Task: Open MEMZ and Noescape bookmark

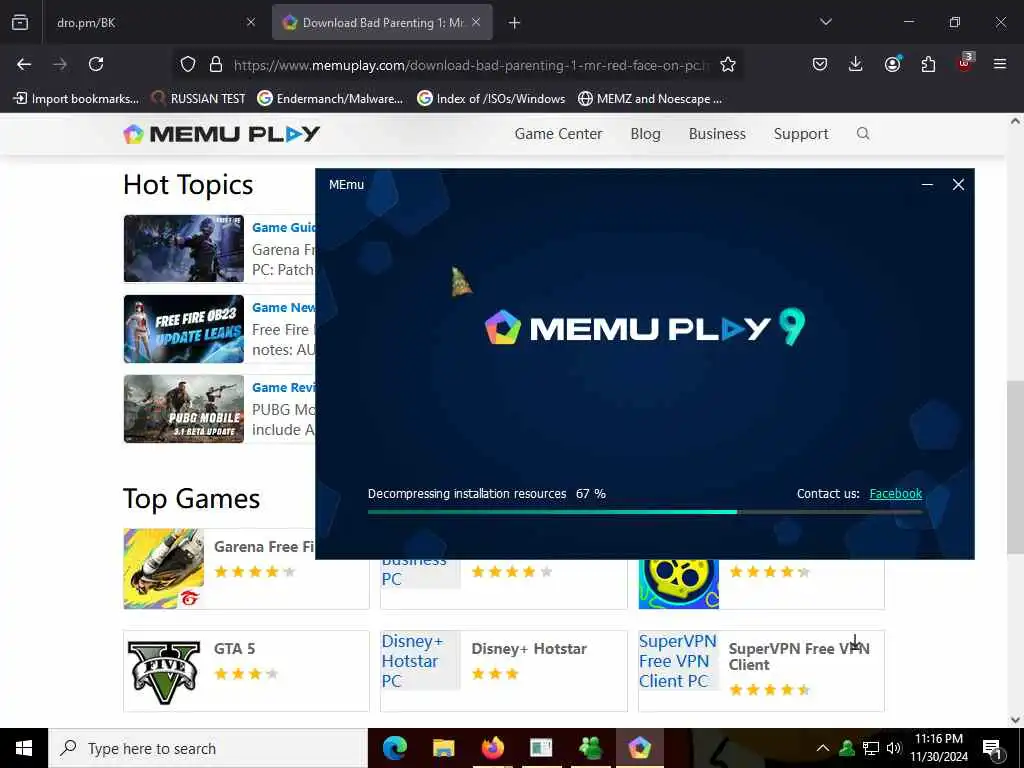Action: [650, 99]
